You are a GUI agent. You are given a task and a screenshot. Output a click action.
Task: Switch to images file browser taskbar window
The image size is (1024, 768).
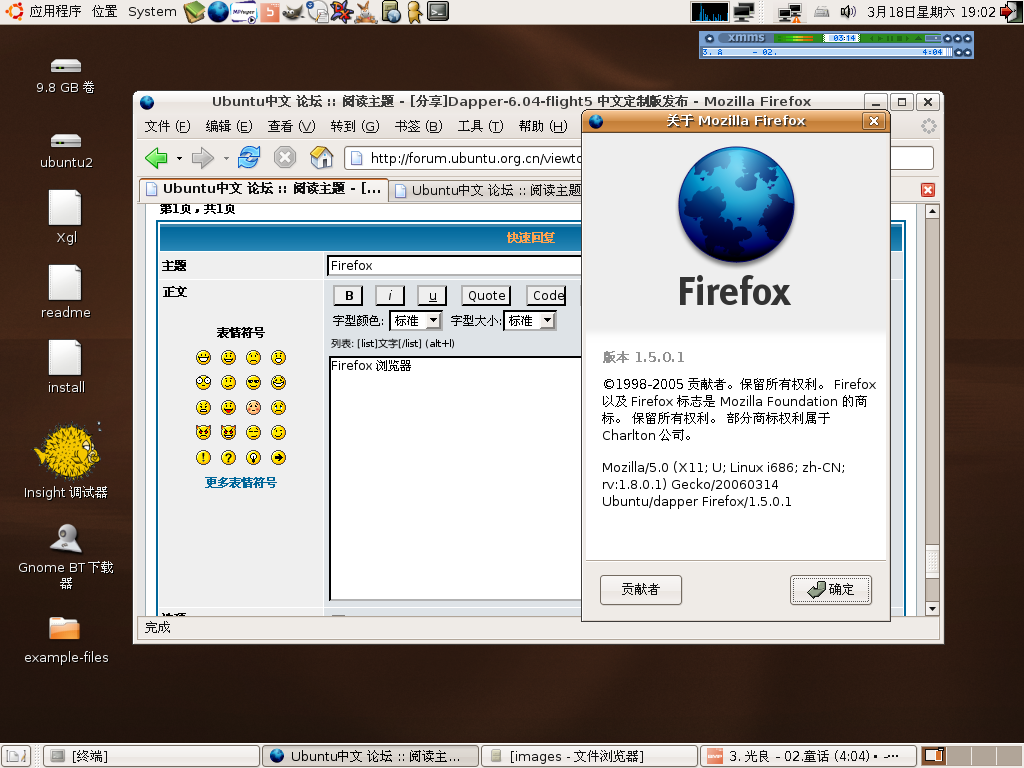click(x=590, y=756)
